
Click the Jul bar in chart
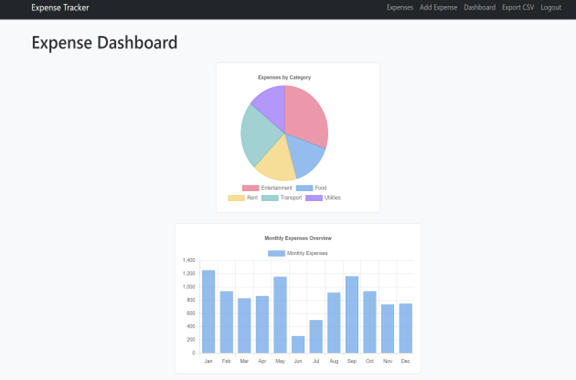(316, 337)
